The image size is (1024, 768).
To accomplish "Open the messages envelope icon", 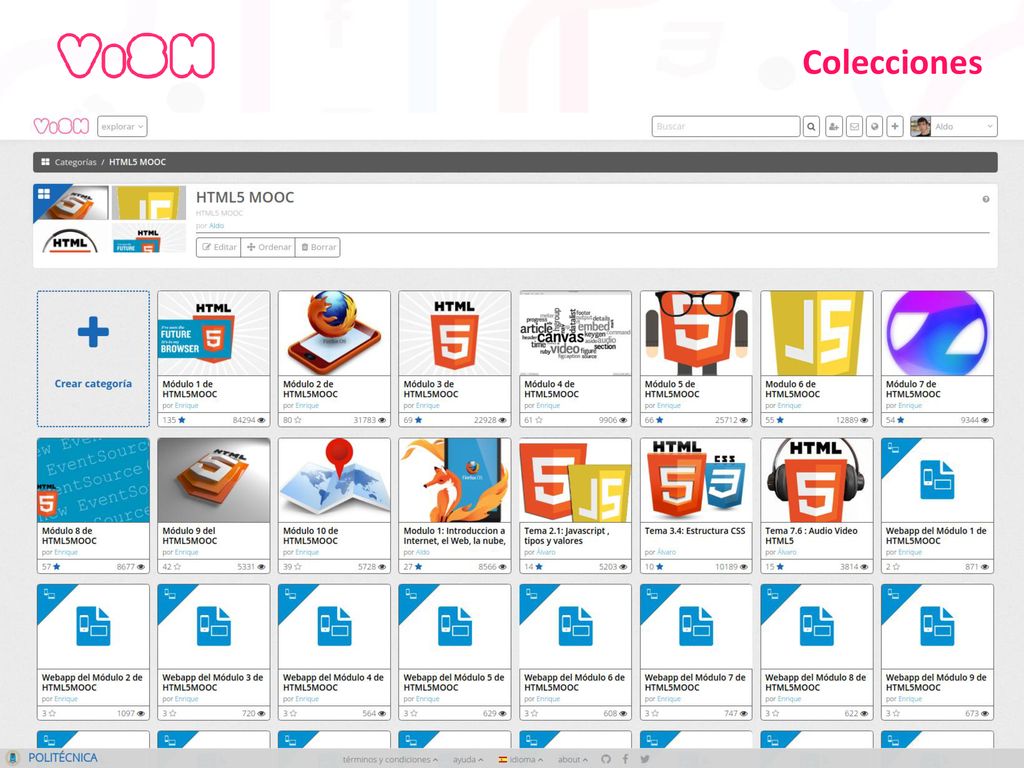I will tap(854, 127).
